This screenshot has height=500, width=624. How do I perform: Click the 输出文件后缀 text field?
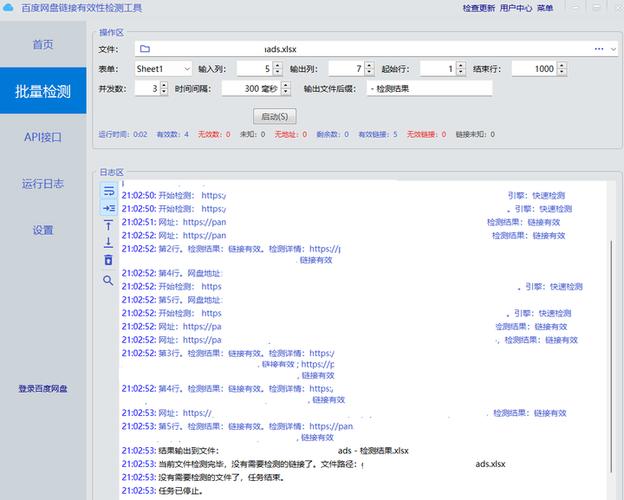point(429,88)
